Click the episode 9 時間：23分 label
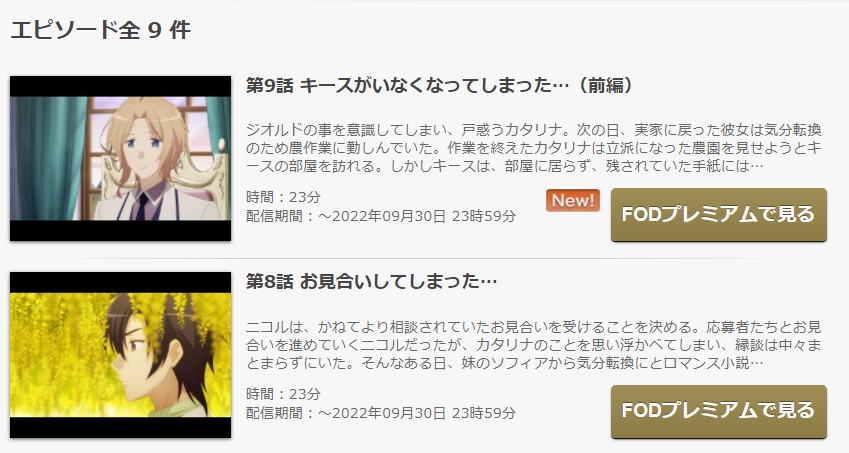The image size is (849, 453). coord(283,197)
